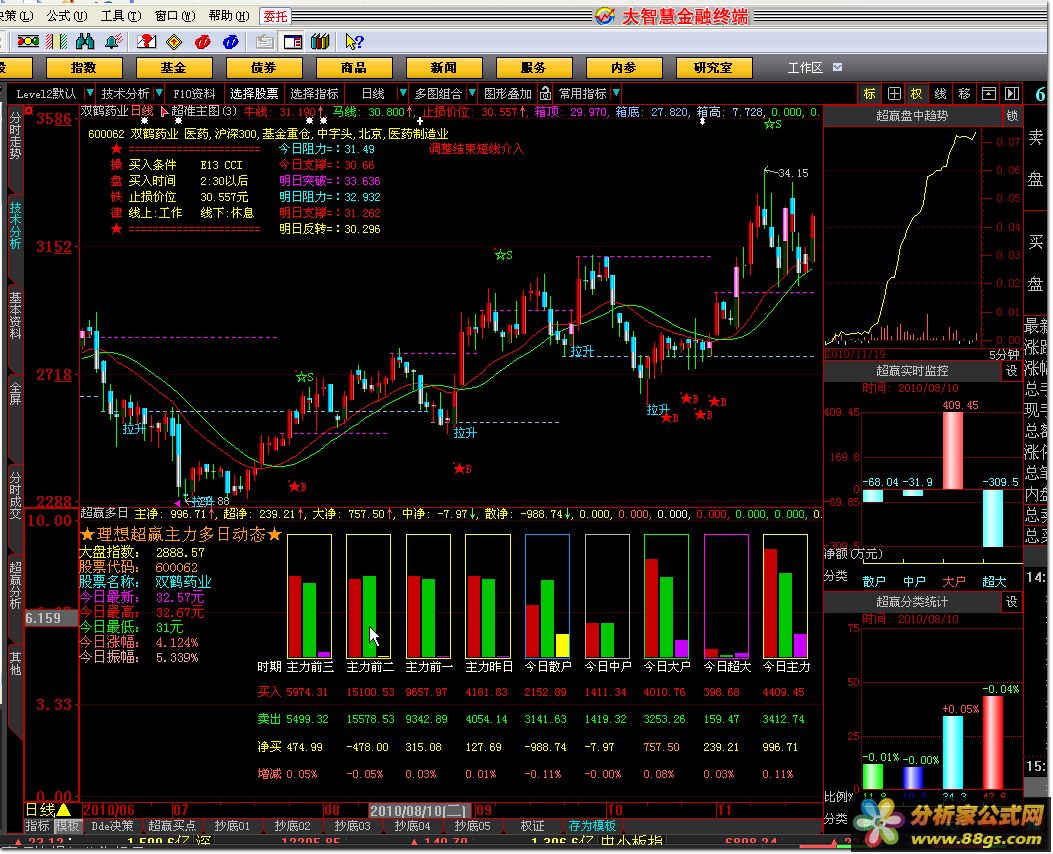
Task: Click the 图形叠加 toolbar button
Action: pos(508,93)
